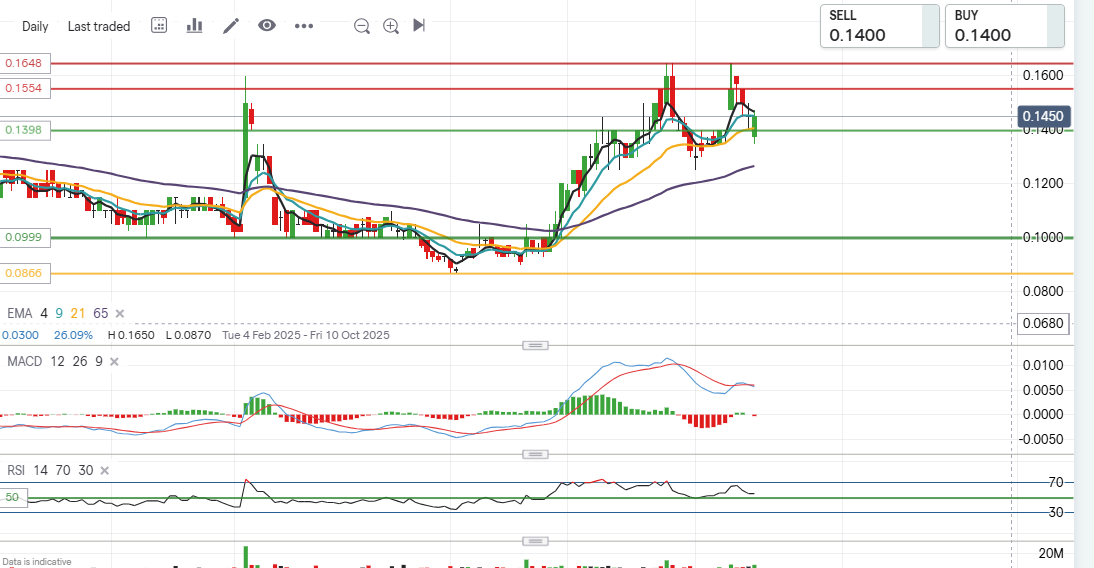Open EMA indicator settings label
The image size is (1094, 568).
tap(20, 313)
